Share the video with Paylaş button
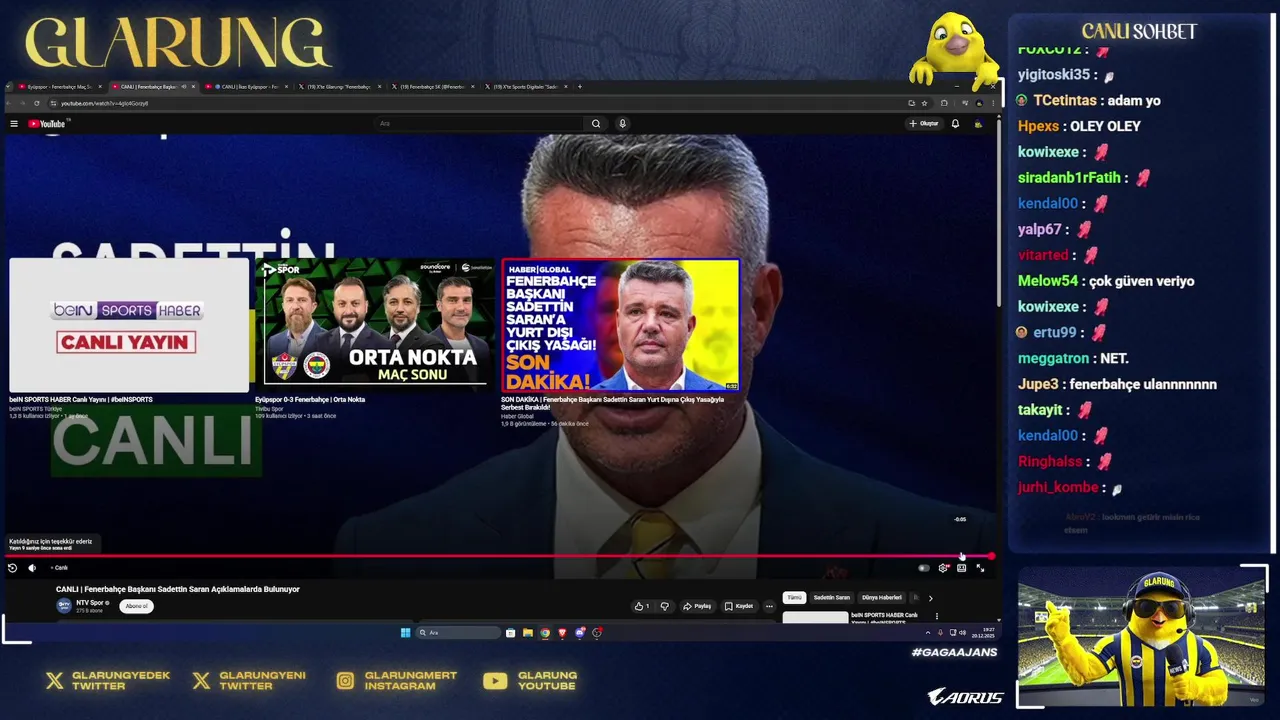This screenshot has width=1280, height=720. click(x=697, y=606)
